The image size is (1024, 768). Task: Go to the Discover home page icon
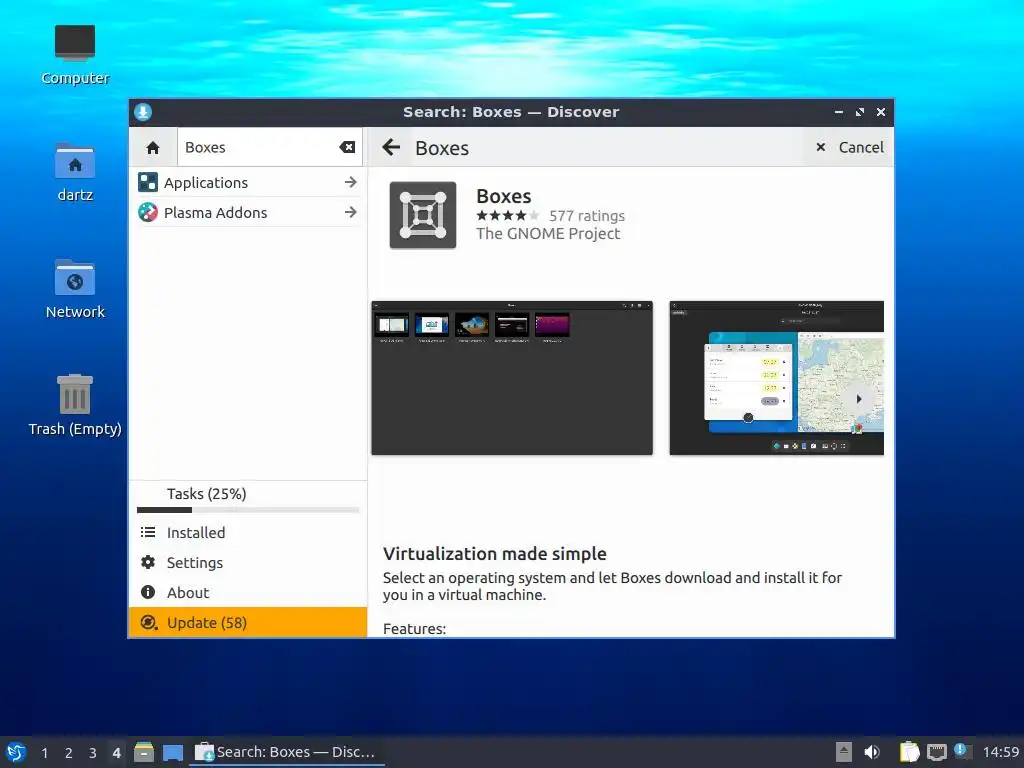coord(153,148)
